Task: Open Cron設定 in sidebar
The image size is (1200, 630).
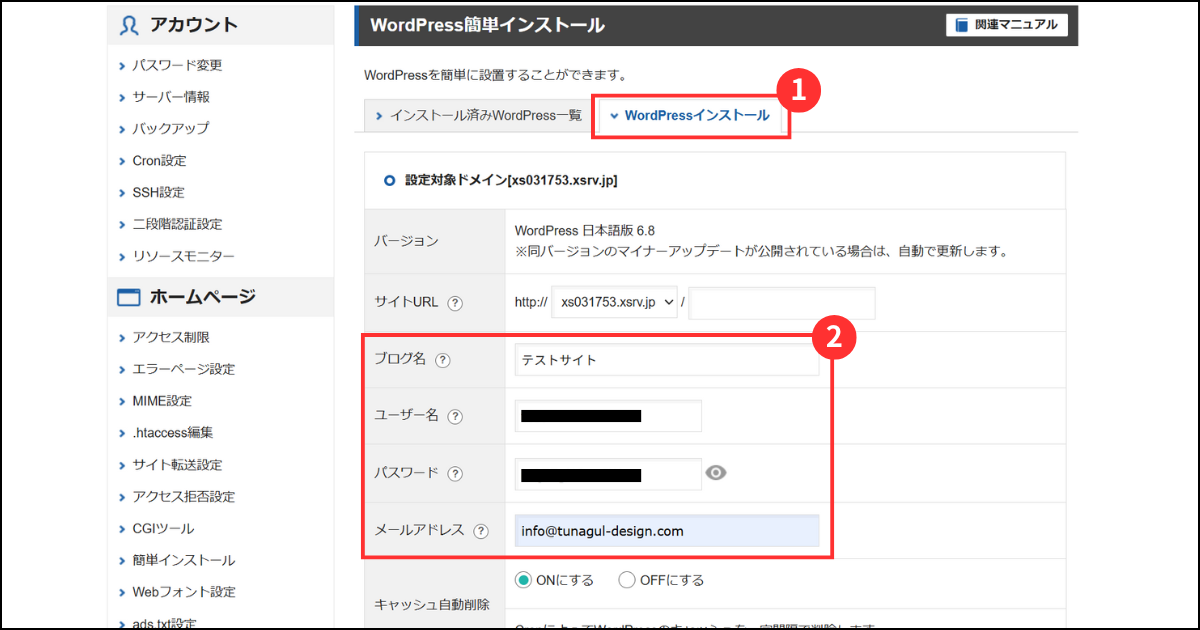Action: [x=159, y=161]
